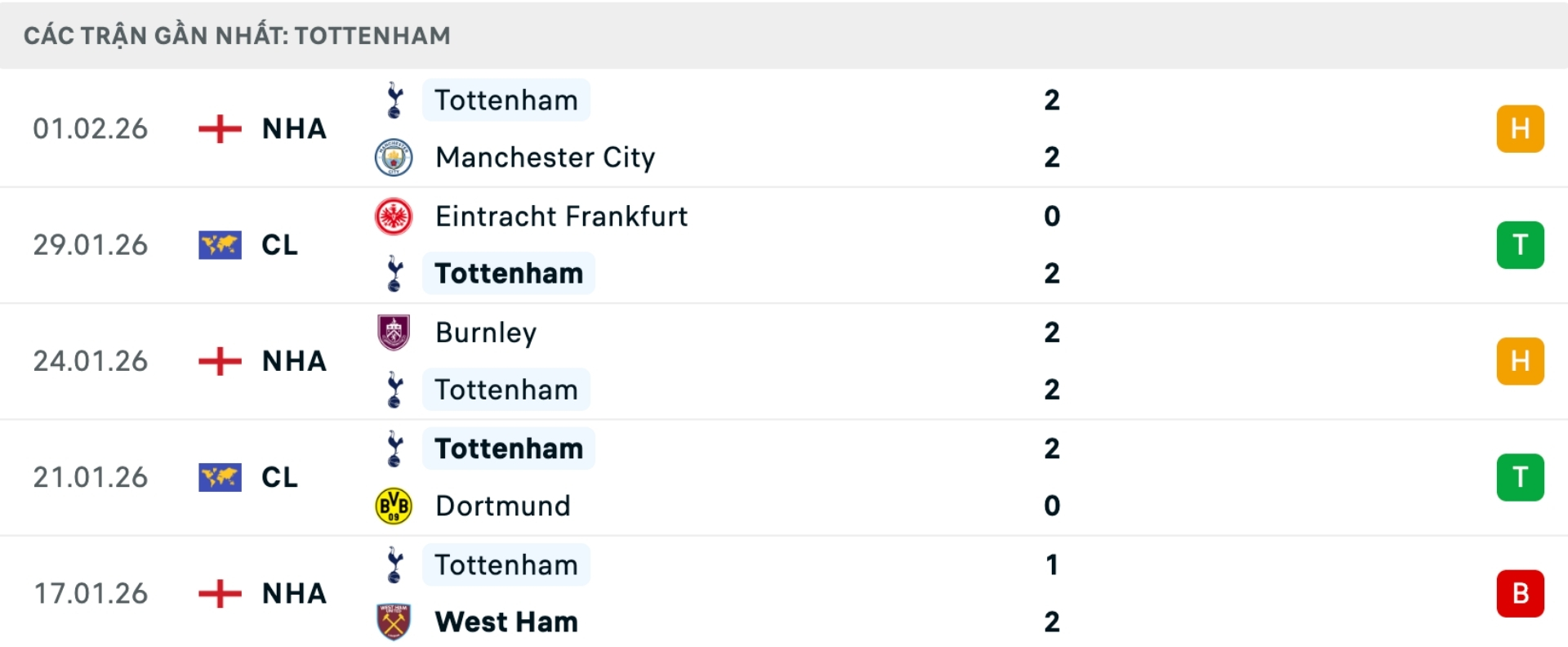
Task: Click England flag beside the 01.02.26 match
Action: coord(220,129)
